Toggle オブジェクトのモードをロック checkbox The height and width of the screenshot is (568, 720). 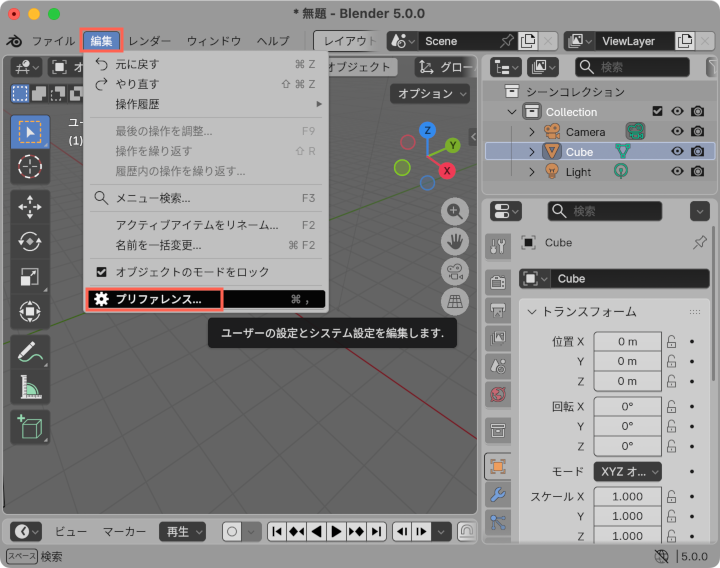tap(101, 272)
